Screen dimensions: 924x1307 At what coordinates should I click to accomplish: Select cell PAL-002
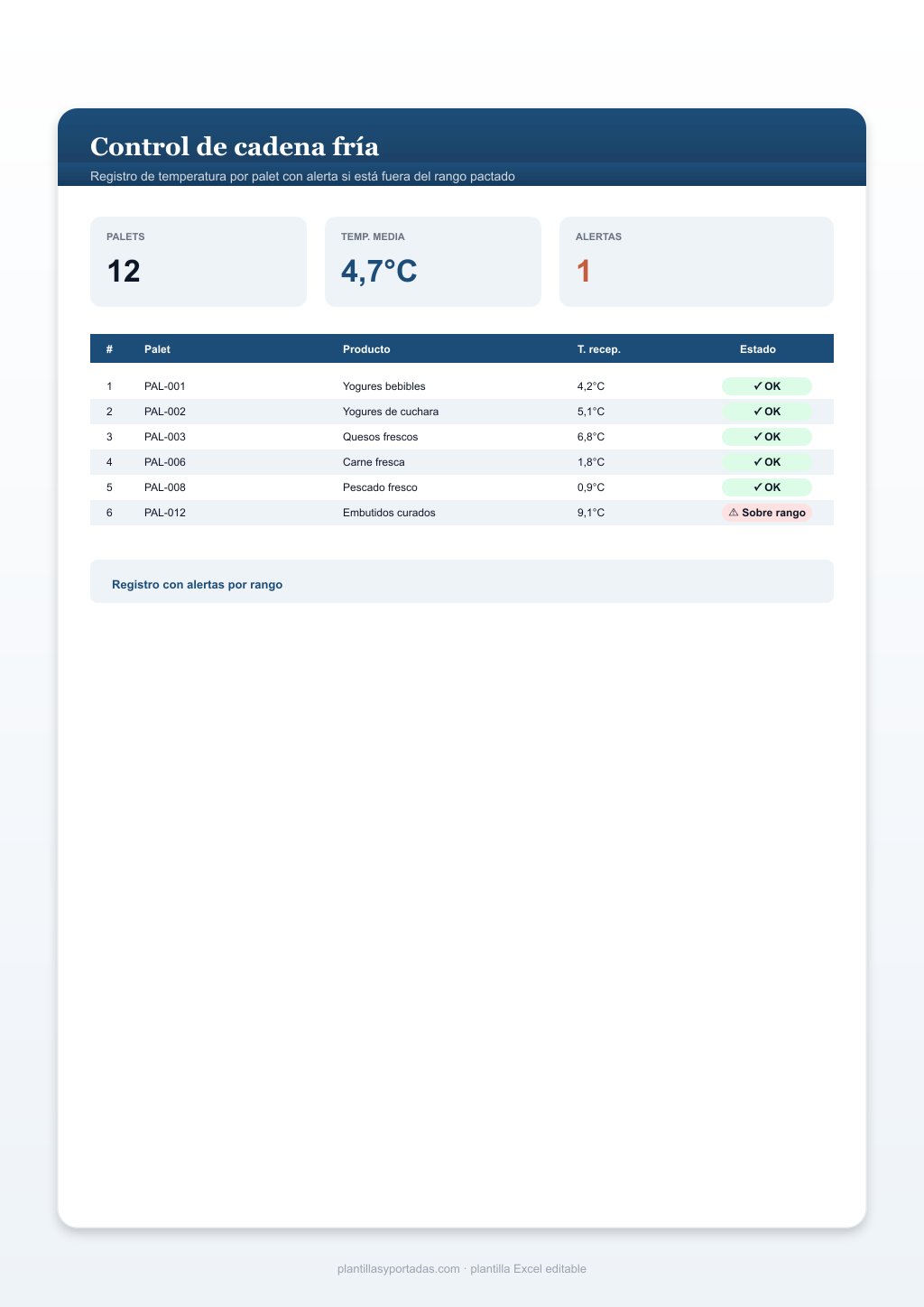click(165, 412)
